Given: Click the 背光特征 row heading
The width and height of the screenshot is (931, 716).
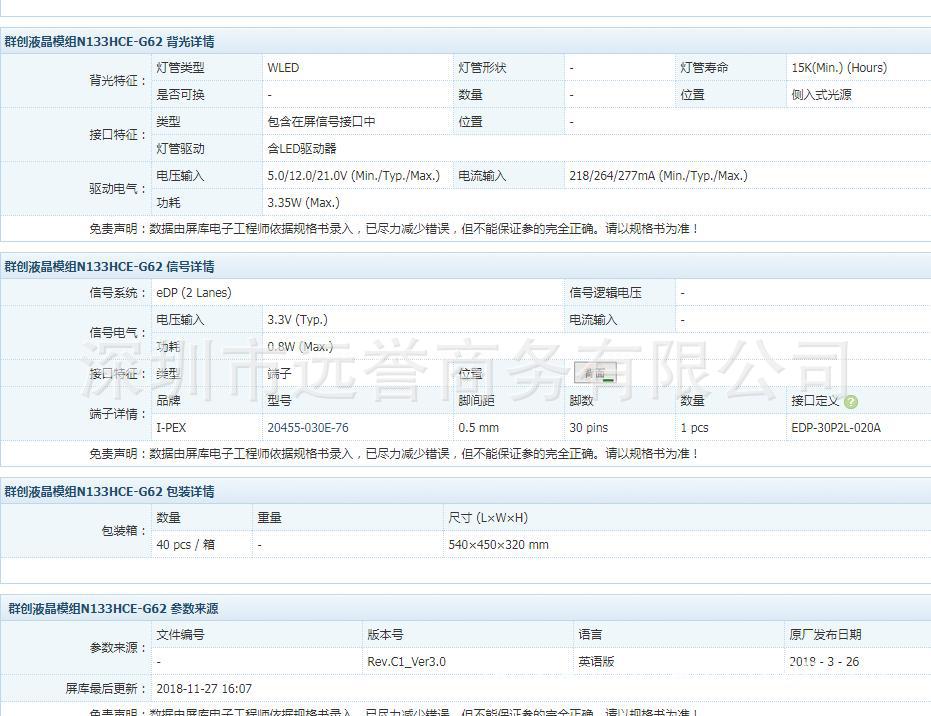Looking at the screenshot, I should 118,81.
